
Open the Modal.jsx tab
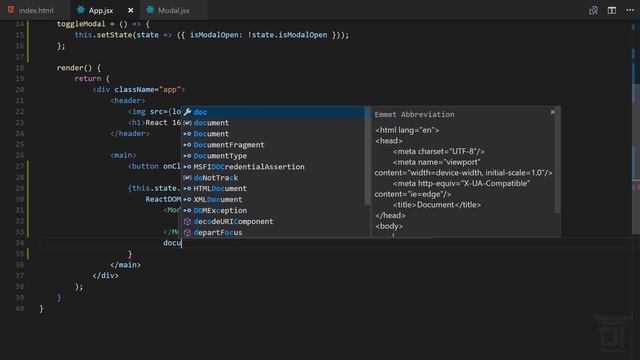pyautogui.click(x=173, y=10)
